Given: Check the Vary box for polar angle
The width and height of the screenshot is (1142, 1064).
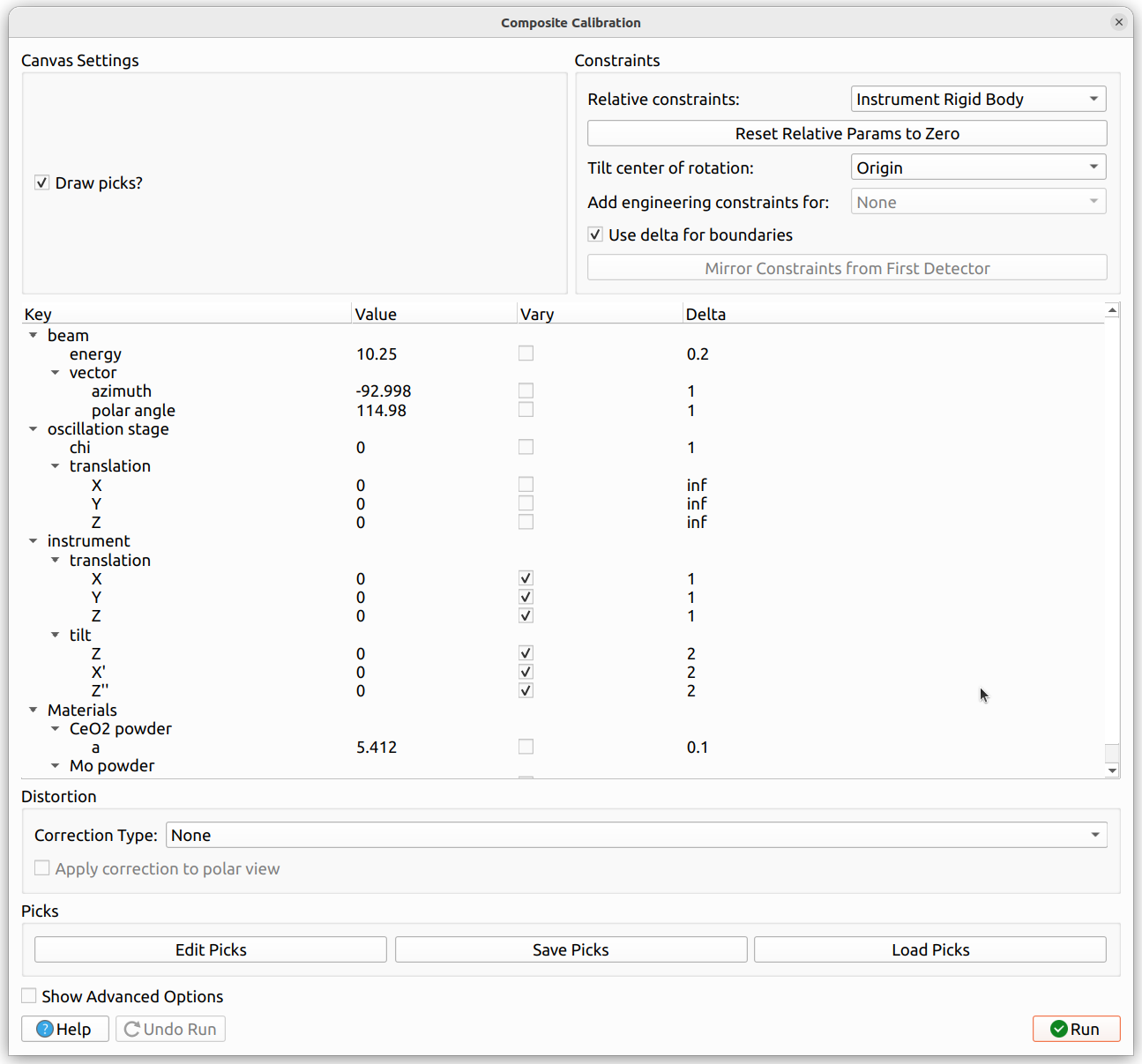Looking at the screenshot, I should [526, 410].
